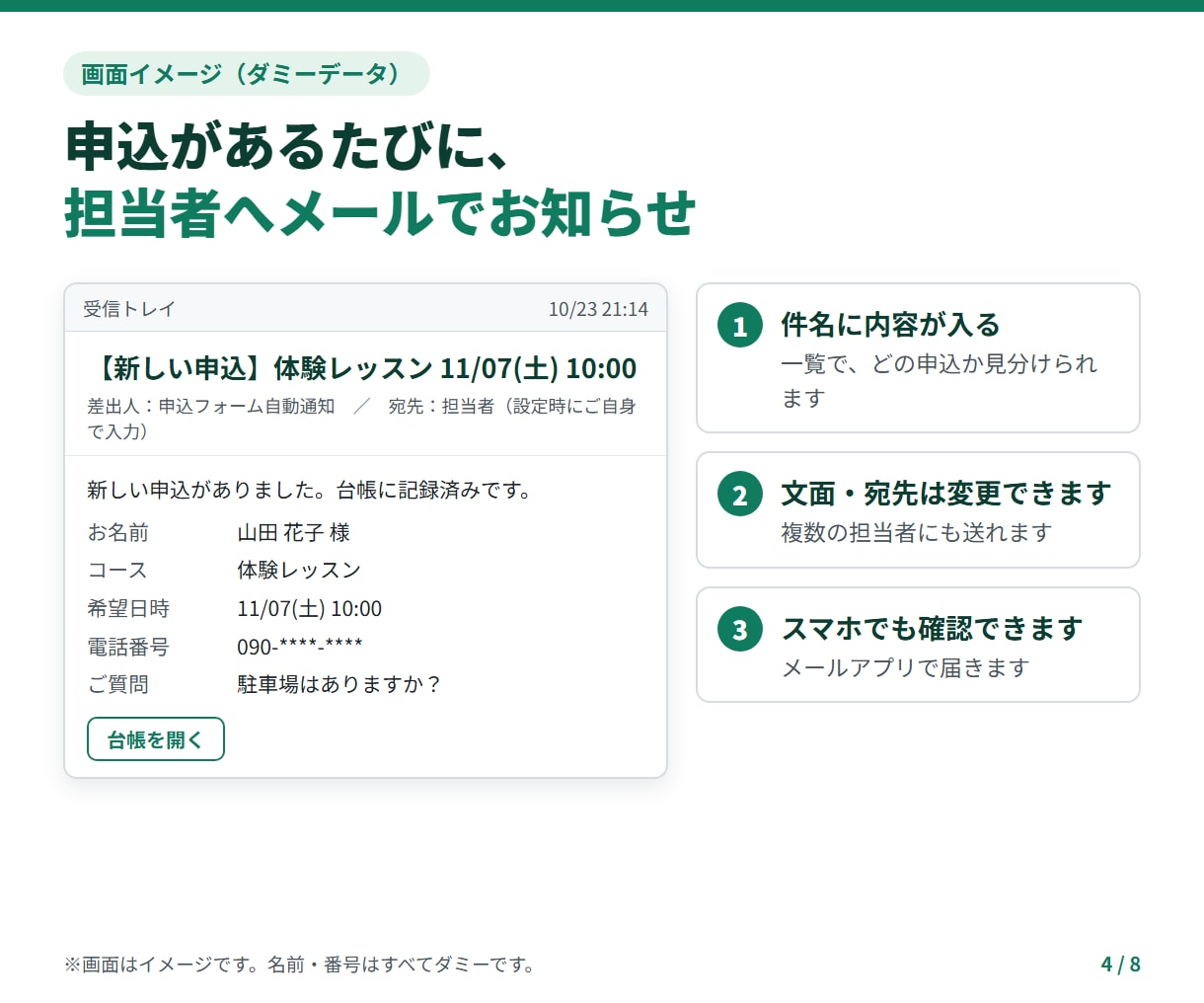Screen dimensions: 1204x1003
Task: Click the description 複数の担当者にも送れます
Action: 917,533
